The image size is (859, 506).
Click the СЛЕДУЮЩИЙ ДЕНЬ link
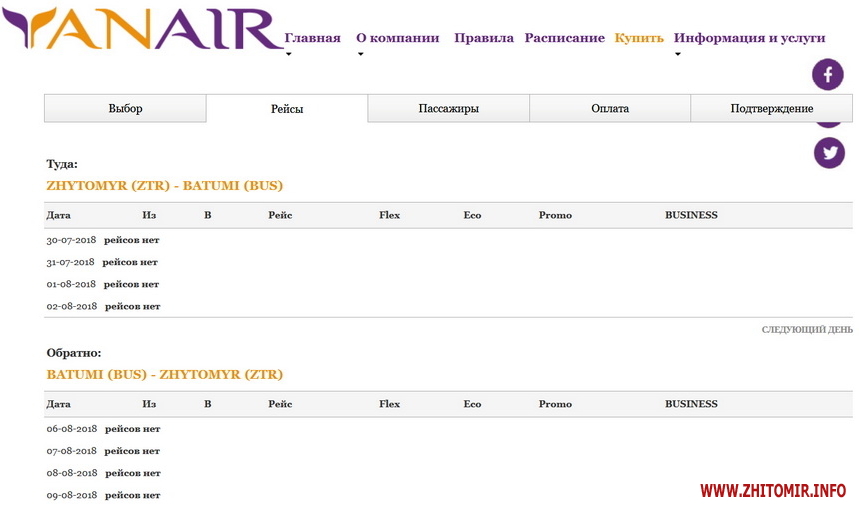pyautogui.click(x=806, y=329)
